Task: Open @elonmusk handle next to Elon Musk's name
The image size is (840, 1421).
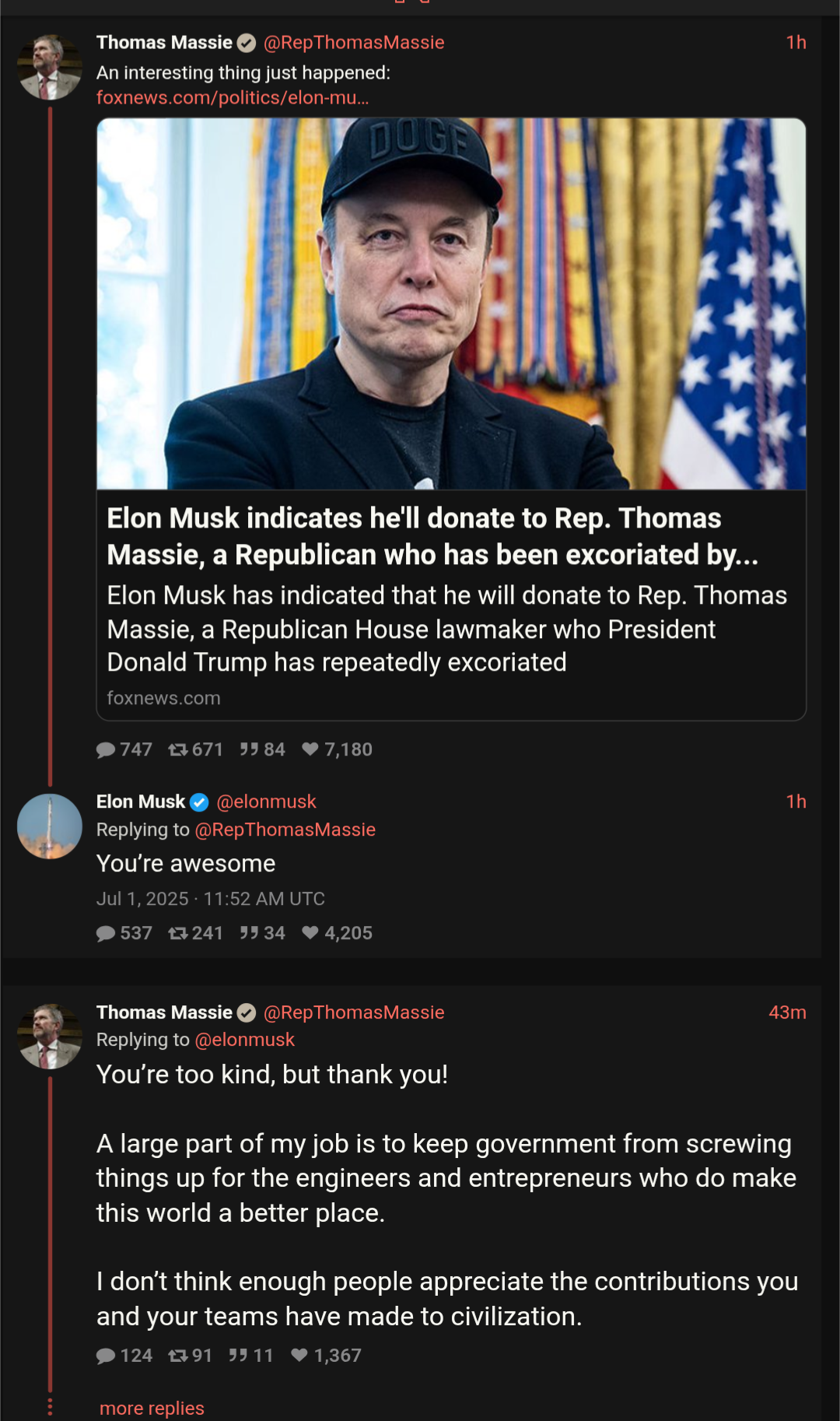Action: click(x=266, y=802)
